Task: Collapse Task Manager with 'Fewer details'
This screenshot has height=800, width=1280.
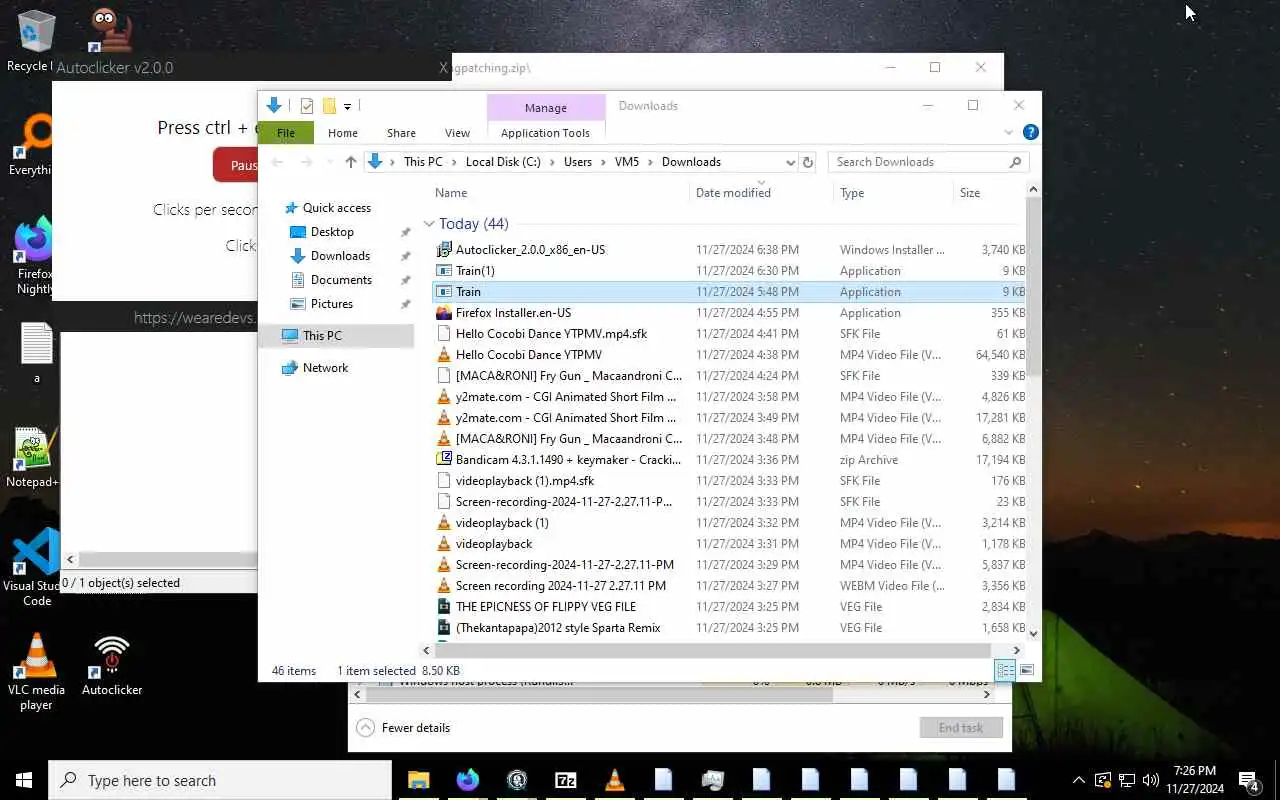Action: point(404,728)
